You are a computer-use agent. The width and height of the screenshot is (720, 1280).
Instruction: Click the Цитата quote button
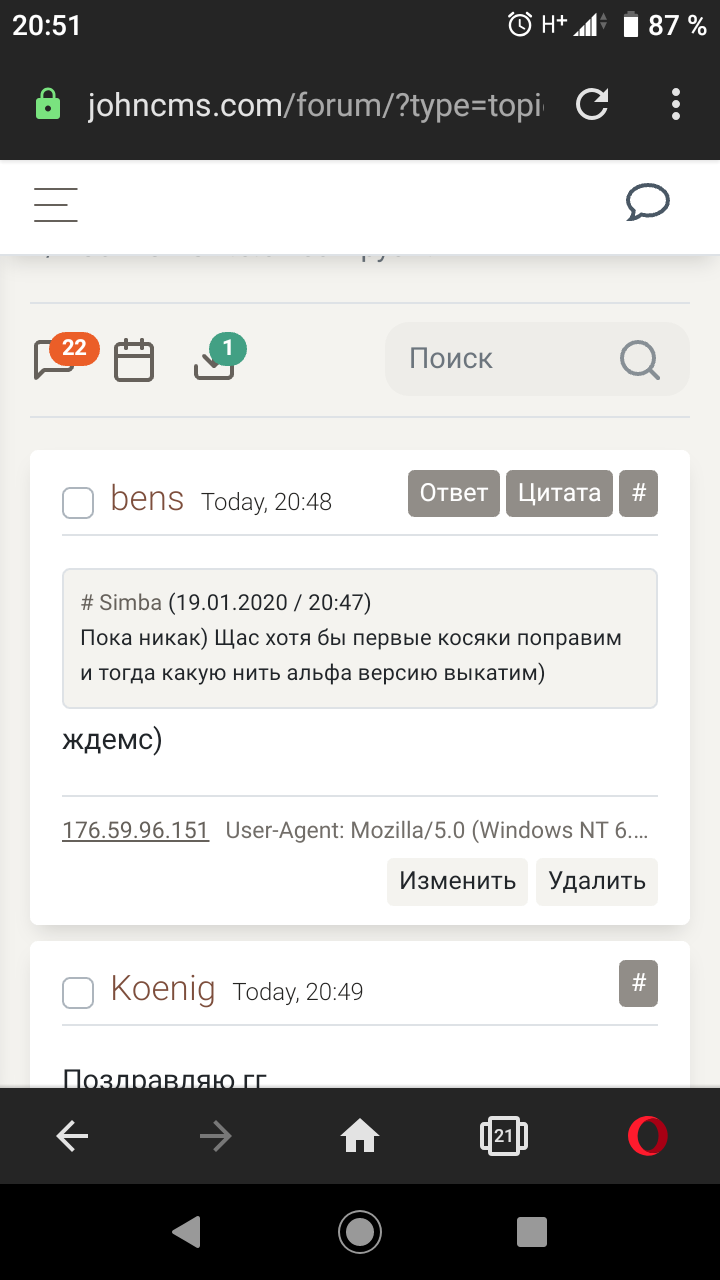coord(559,493)
